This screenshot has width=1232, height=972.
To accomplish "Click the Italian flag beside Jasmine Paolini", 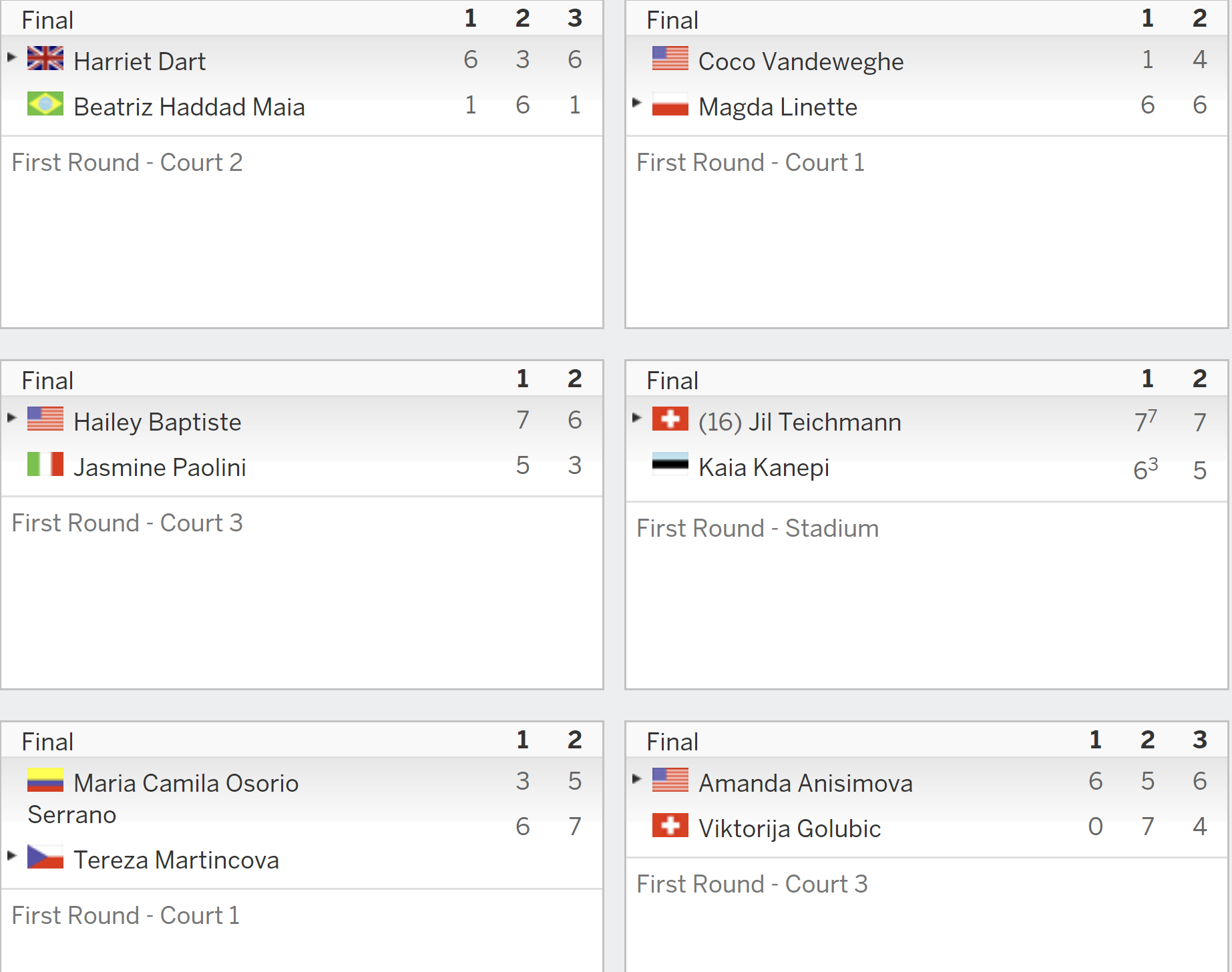I will click(x=45, y=465).
